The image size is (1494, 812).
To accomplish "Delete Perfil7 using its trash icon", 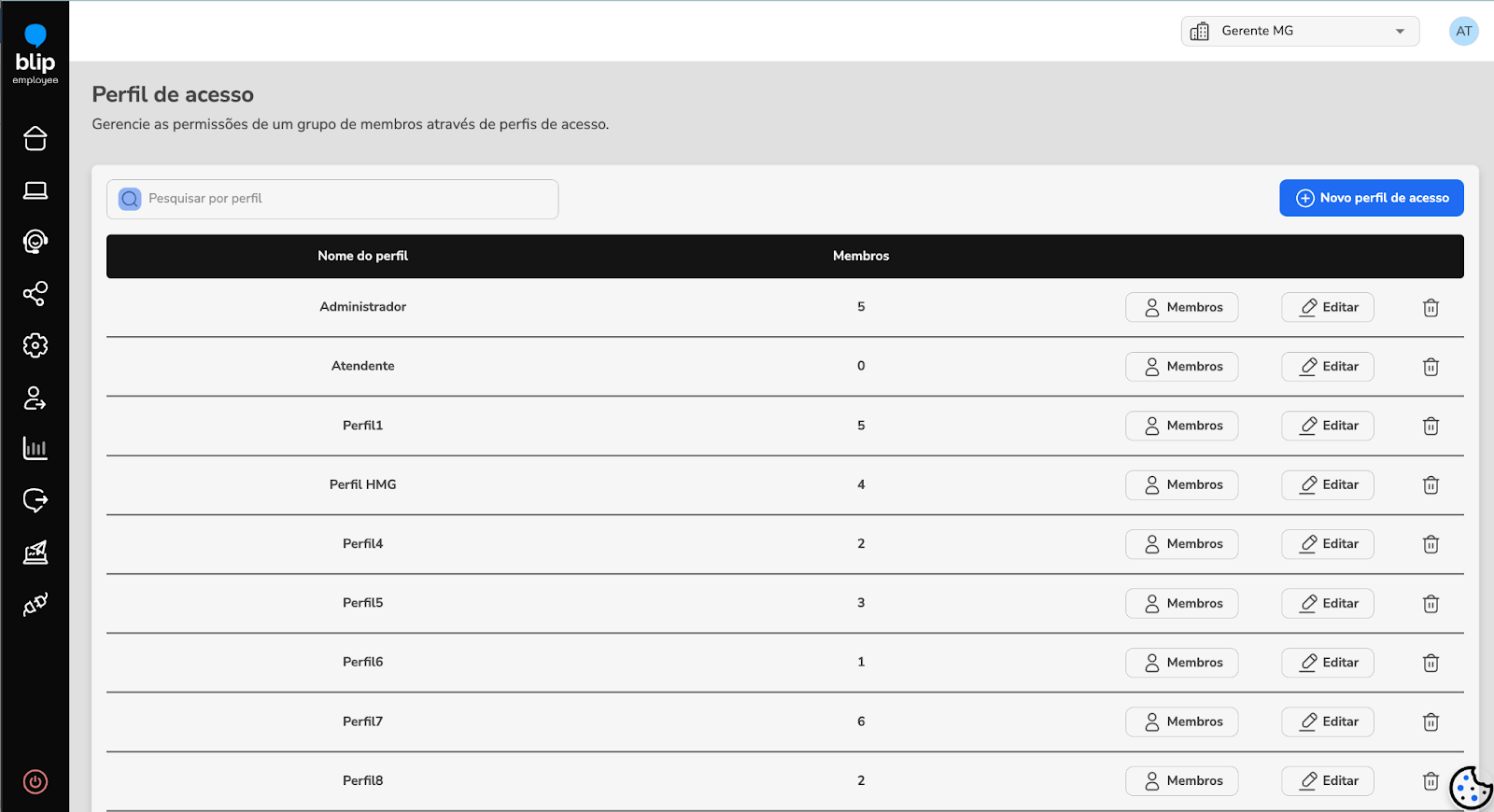I will tap(1431, 721).
